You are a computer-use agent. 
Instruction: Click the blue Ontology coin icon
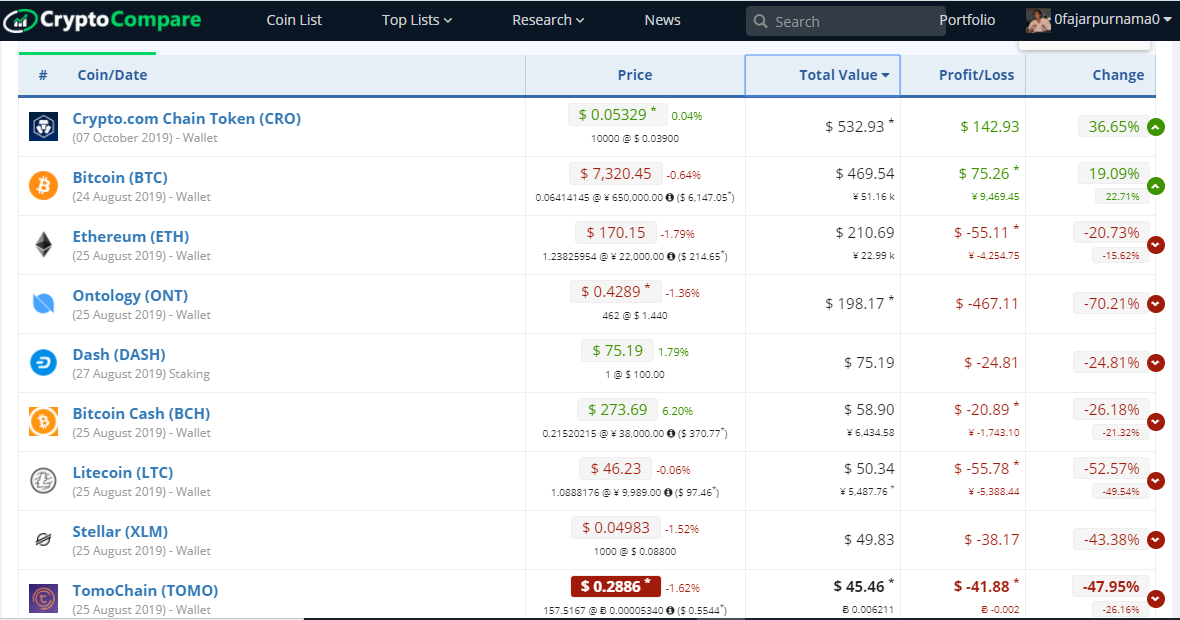(43, 304)
